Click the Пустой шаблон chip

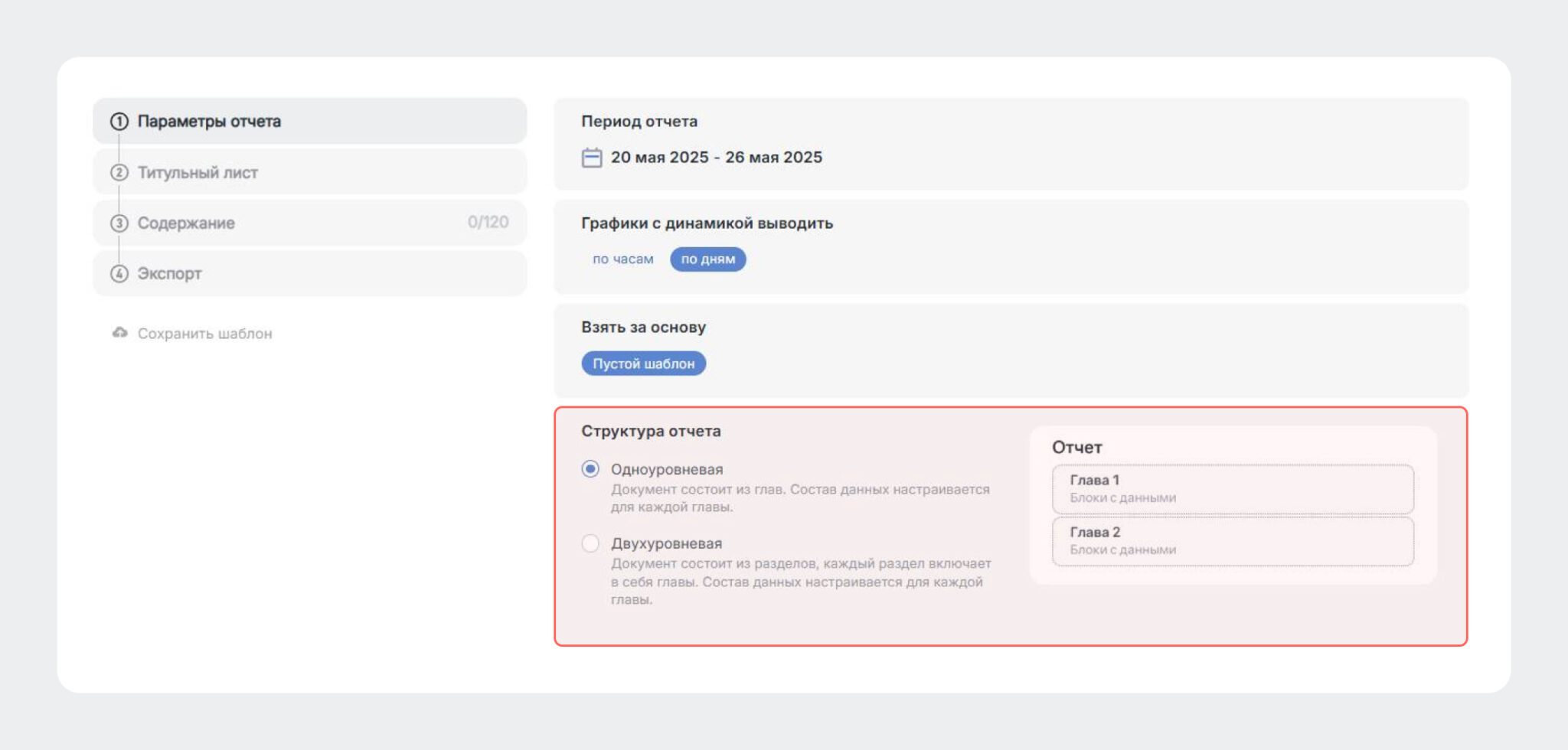click(644, 364)
